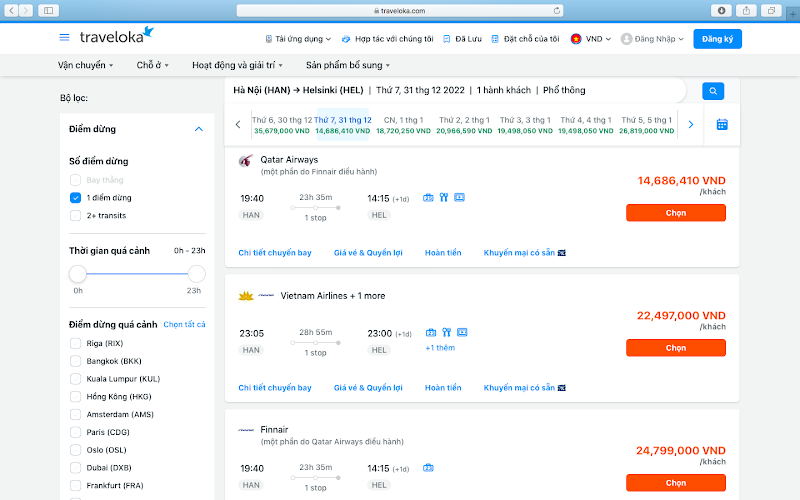Open the VND currency dropdown
The width and height of the screenshot is (800, 500).
pos(590,39)
